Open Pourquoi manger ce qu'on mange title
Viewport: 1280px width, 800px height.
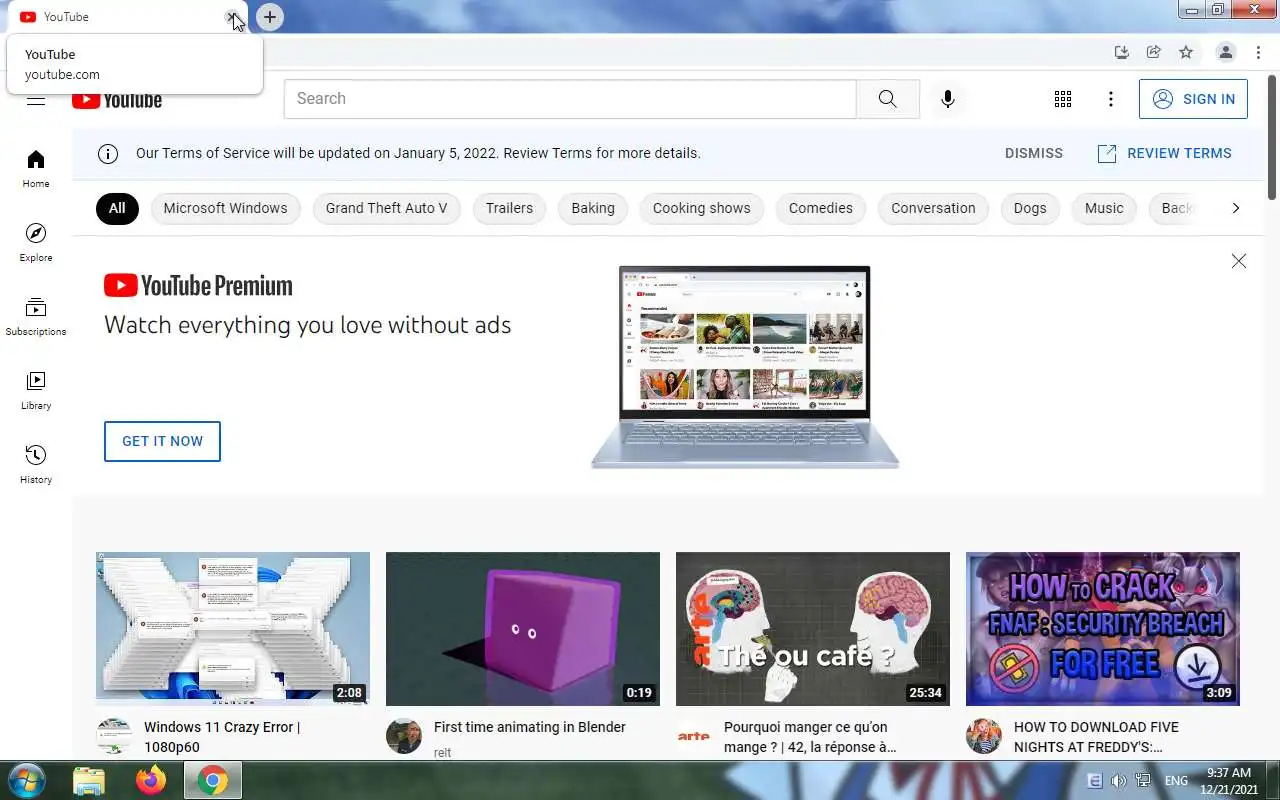click(810, 737)
